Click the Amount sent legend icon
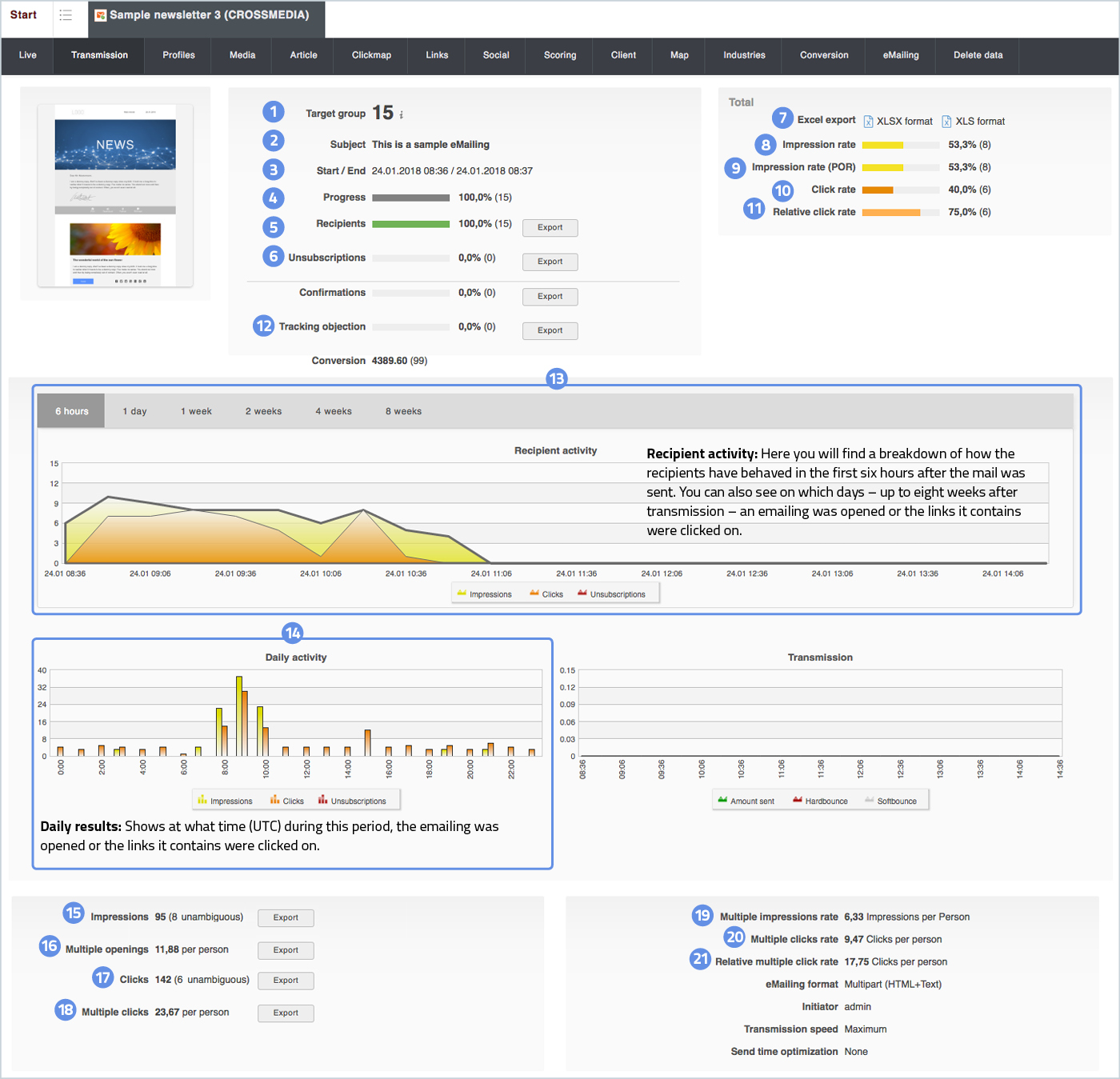Image resolution: width=1120 pixels, height=1079 pixels. (722, 800)
